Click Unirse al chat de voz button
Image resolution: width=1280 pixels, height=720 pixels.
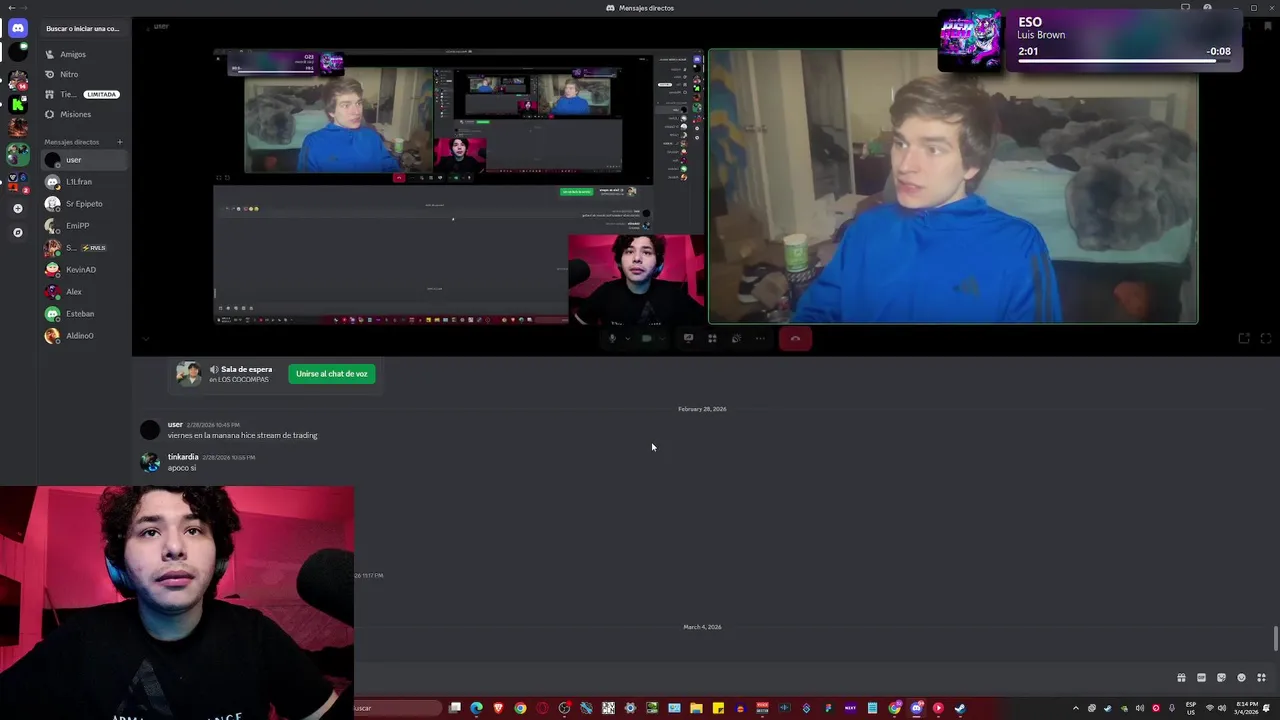tap(332, 374)
